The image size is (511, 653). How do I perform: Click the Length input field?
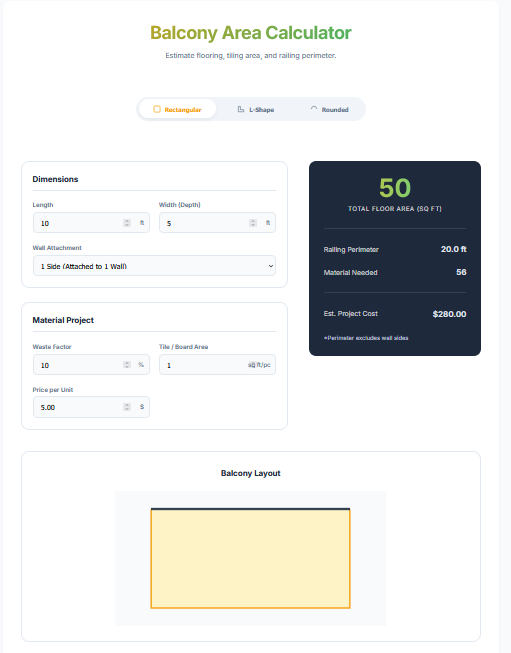pyautogui.click(x=91, y=223)
